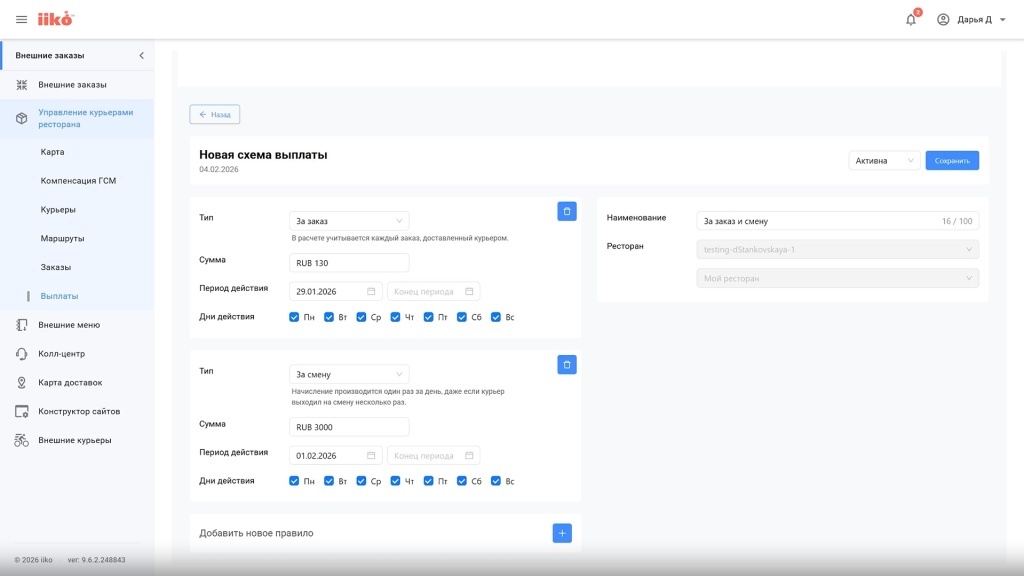The image size is (1024, 576).
Task: Open the notifications bell
Action: click(911, 20)
